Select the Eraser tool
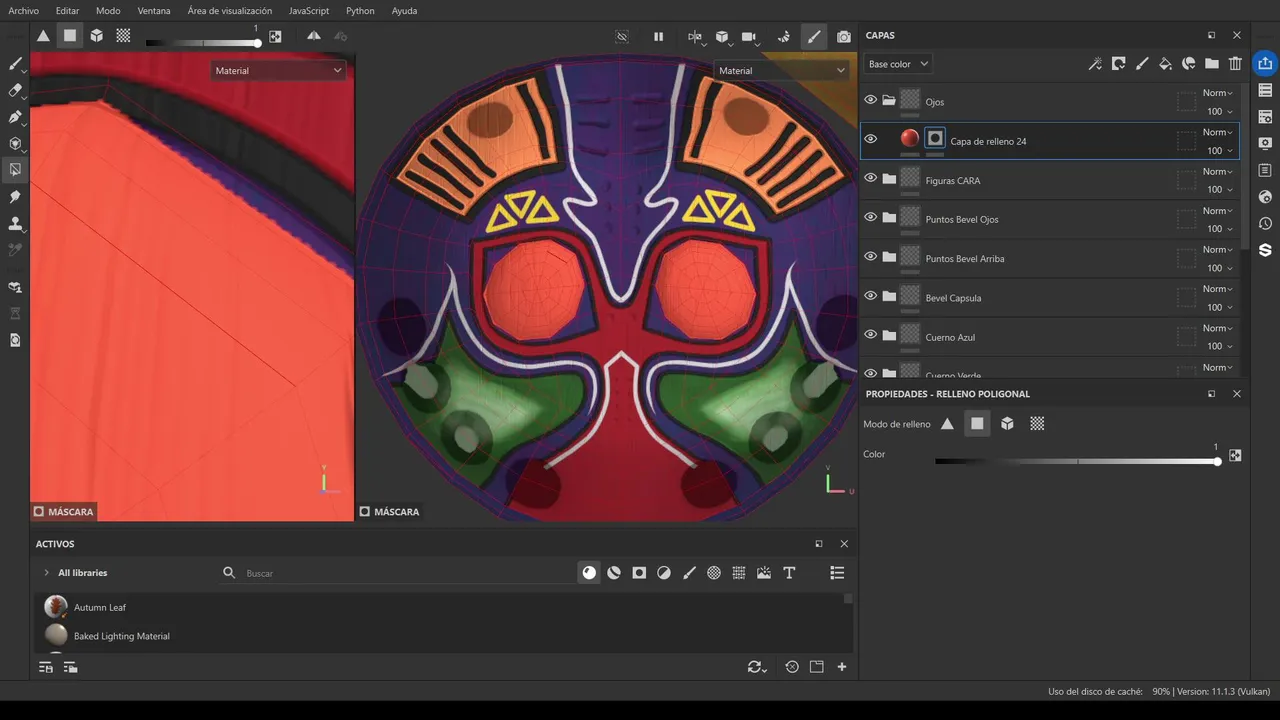The image size is (1280, 720). coord(15,90)
